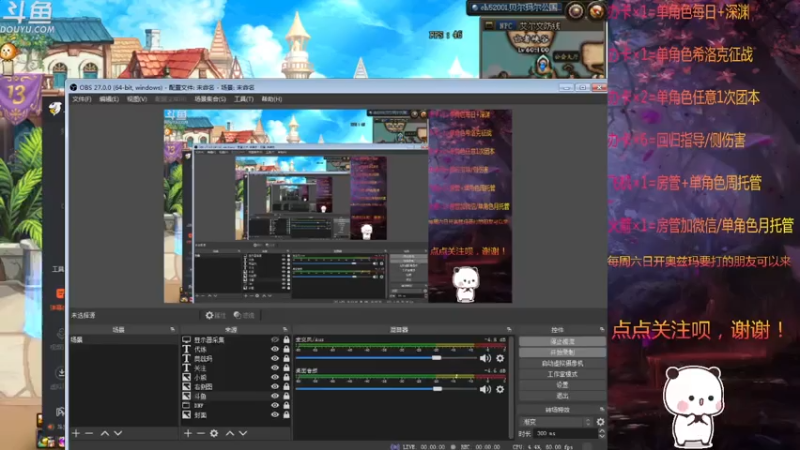
Task: Open source properties gear below the Sources list
Action: click(214, 433)
